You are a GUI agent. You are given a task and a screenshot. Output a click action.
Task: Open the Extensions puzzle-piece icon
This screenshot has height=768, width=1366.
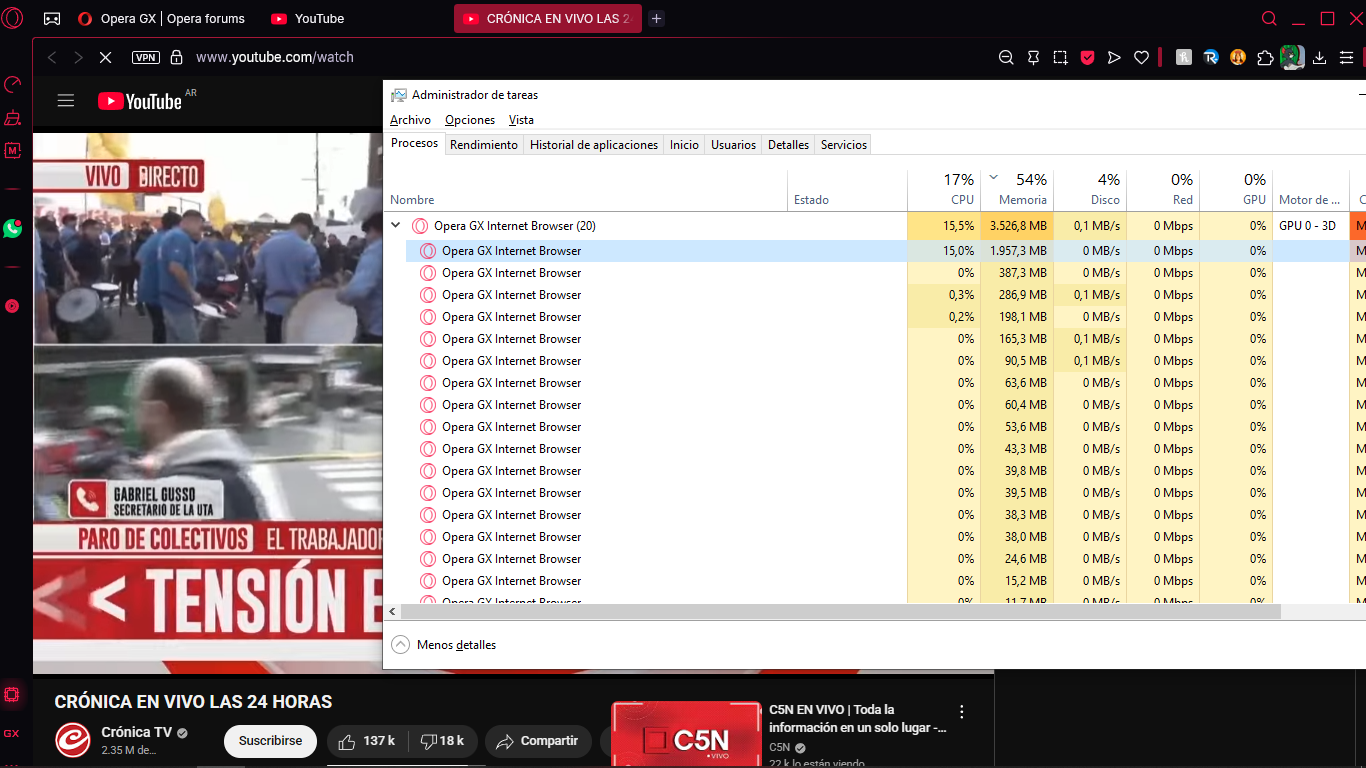1265,58
